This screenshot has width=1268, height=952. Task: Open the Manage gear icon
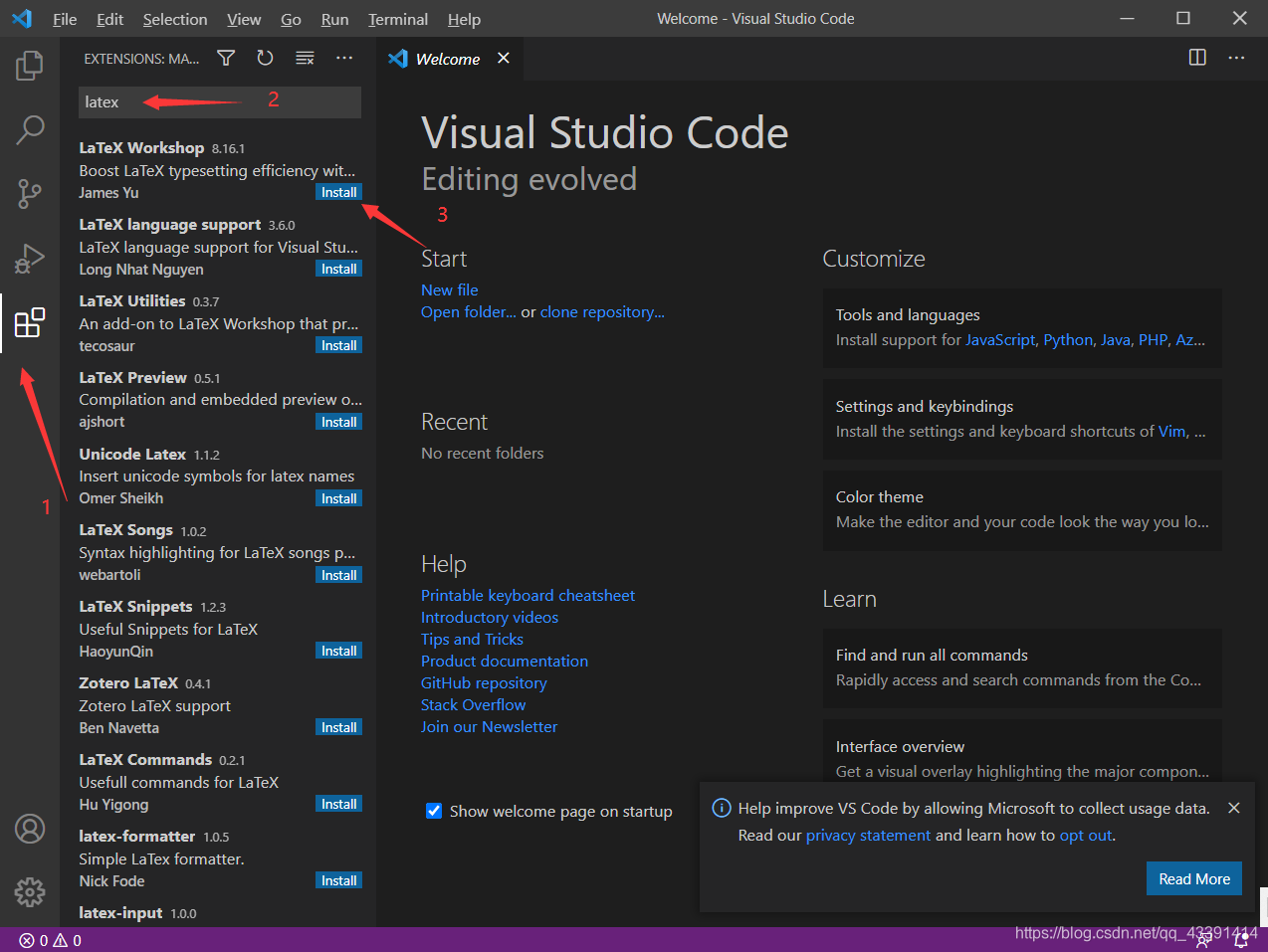[30, 891]
